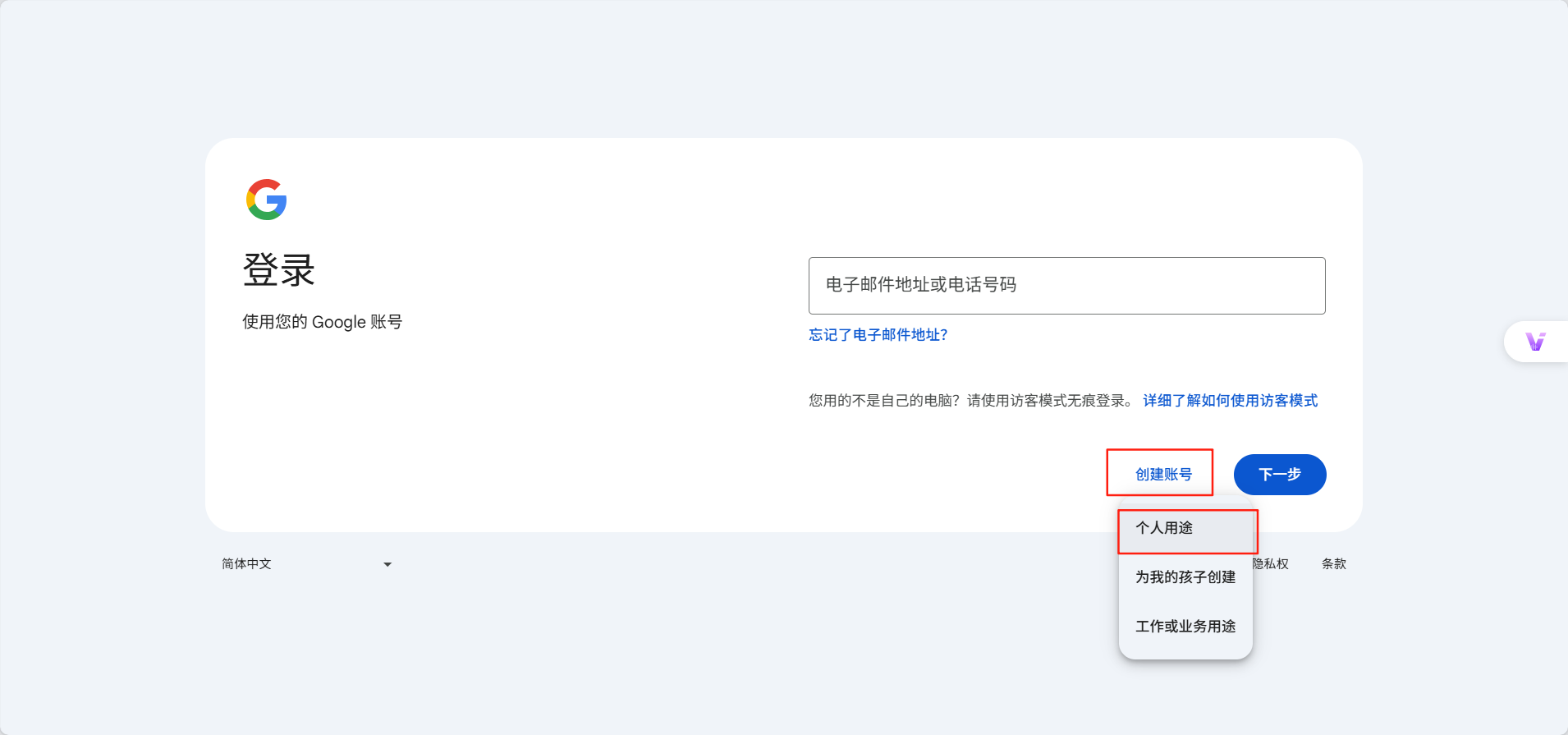Expand the 简体中文 language dropdown

tap(307, 564)
